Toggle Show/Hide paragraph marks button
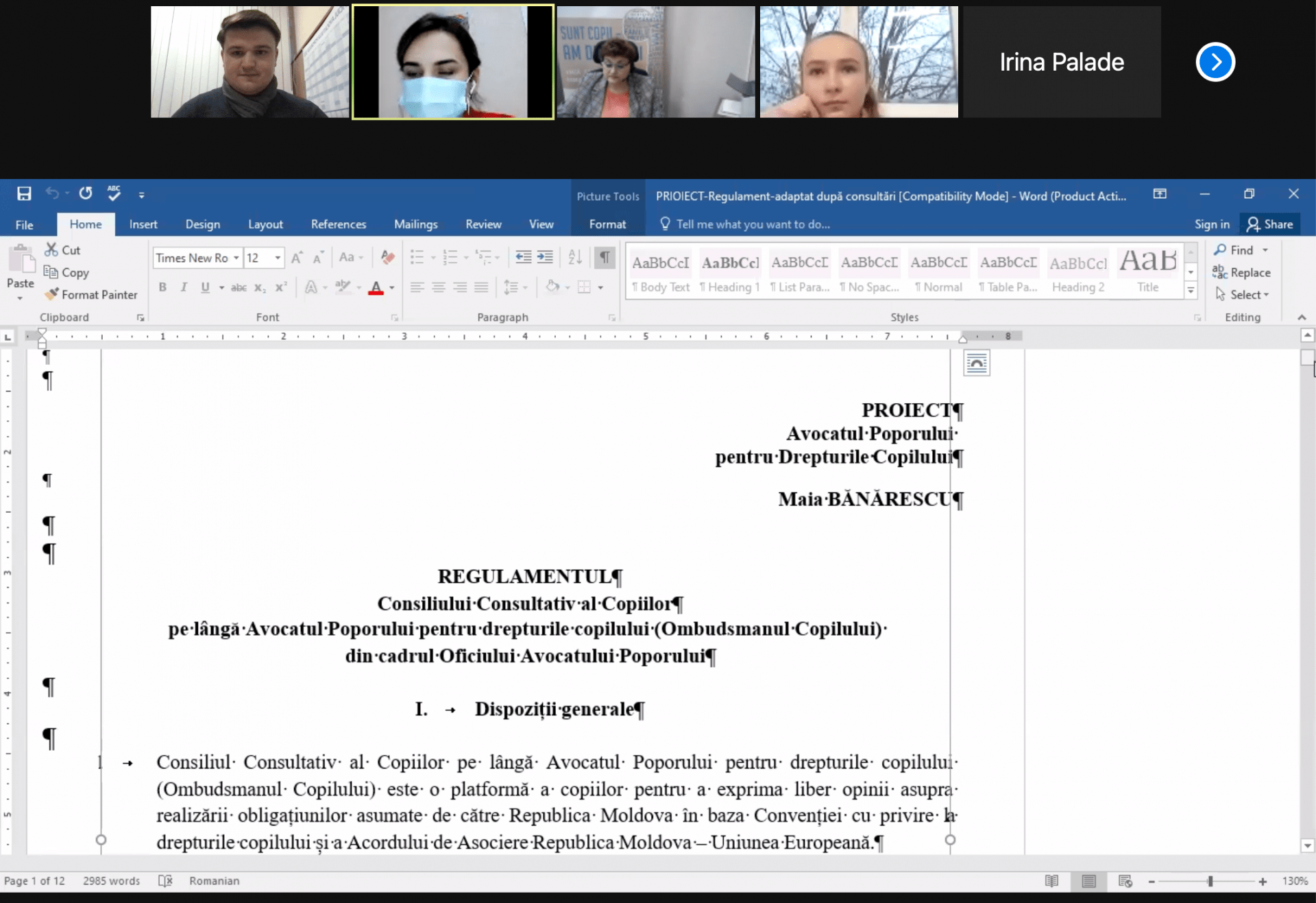This screenshot has height=903, width=1316. pyautogui.click(x=605, y=257)
